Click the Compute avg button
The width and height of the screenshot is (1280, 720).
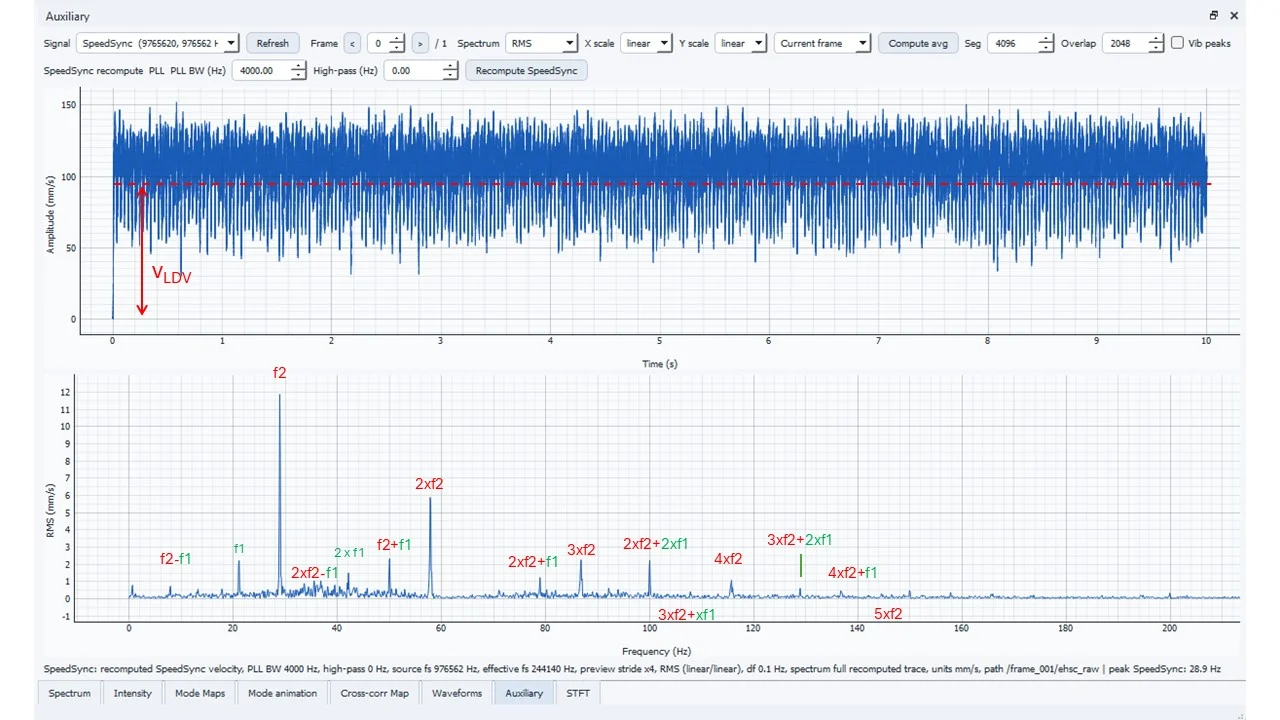917,43
